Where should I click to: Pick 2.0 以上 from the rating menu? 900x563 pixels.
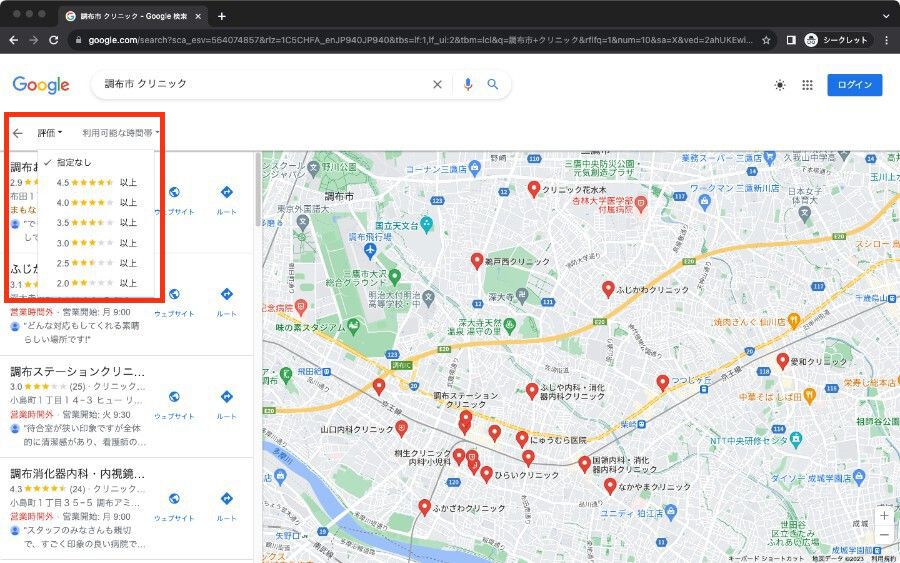[96, 283]
